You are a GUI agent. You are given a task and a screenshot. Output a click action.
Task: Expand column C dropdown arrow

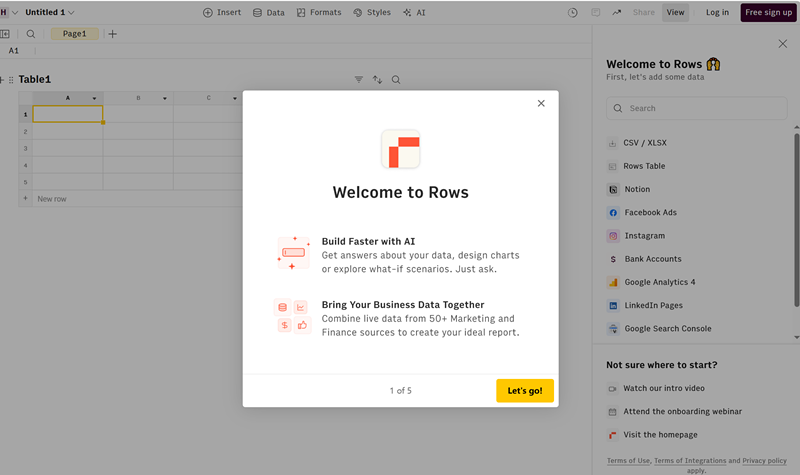235,98
